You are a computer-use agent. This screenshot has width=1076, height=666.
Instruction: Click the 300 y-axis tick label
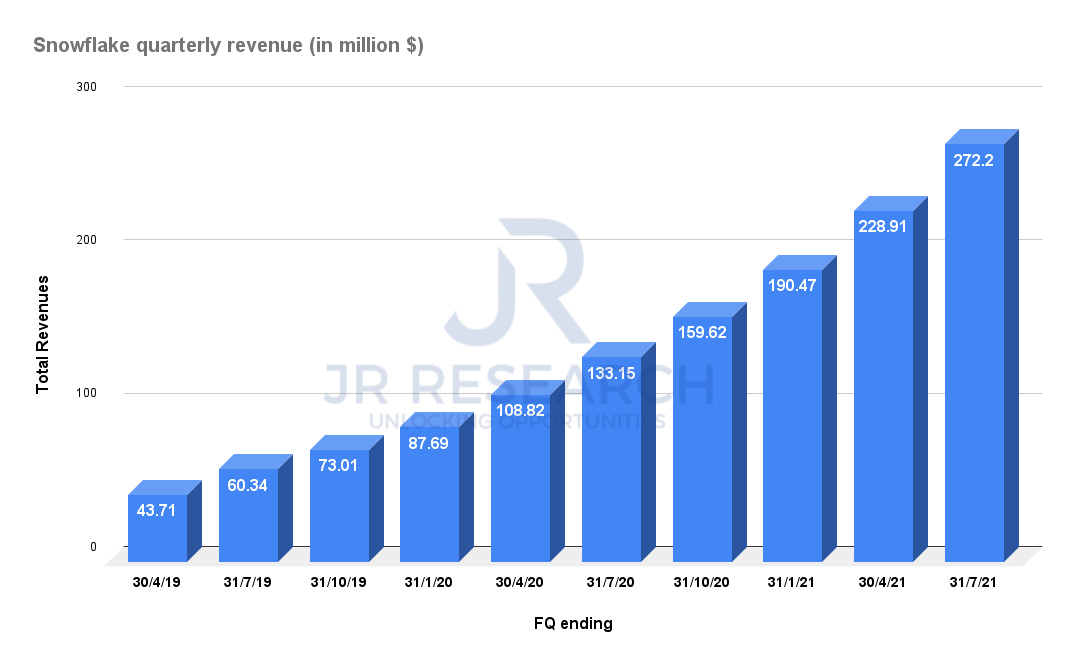point(86,87)
